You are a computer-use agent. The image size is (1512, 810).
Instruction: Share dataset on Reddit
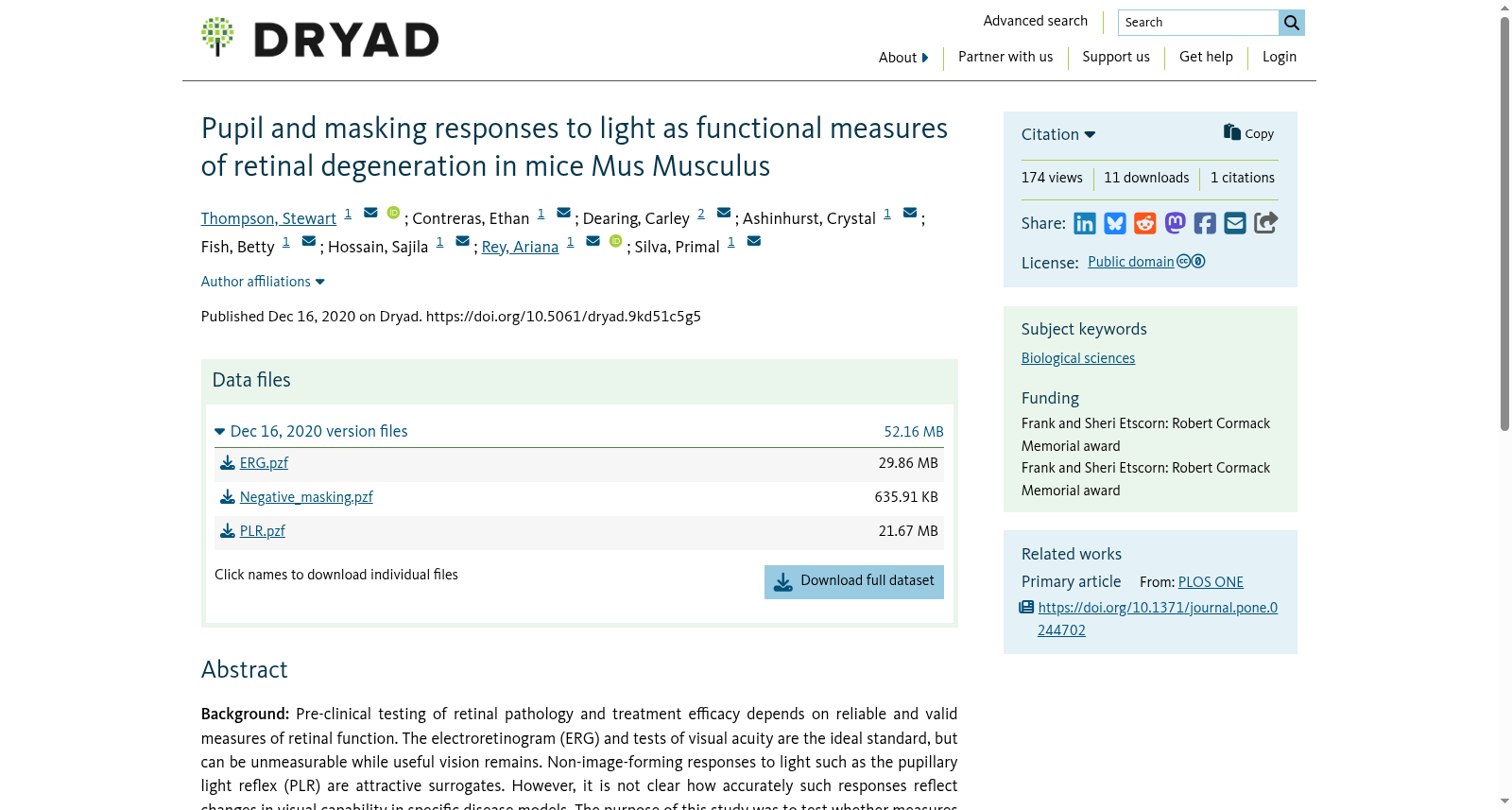[x=1145, y=223]
